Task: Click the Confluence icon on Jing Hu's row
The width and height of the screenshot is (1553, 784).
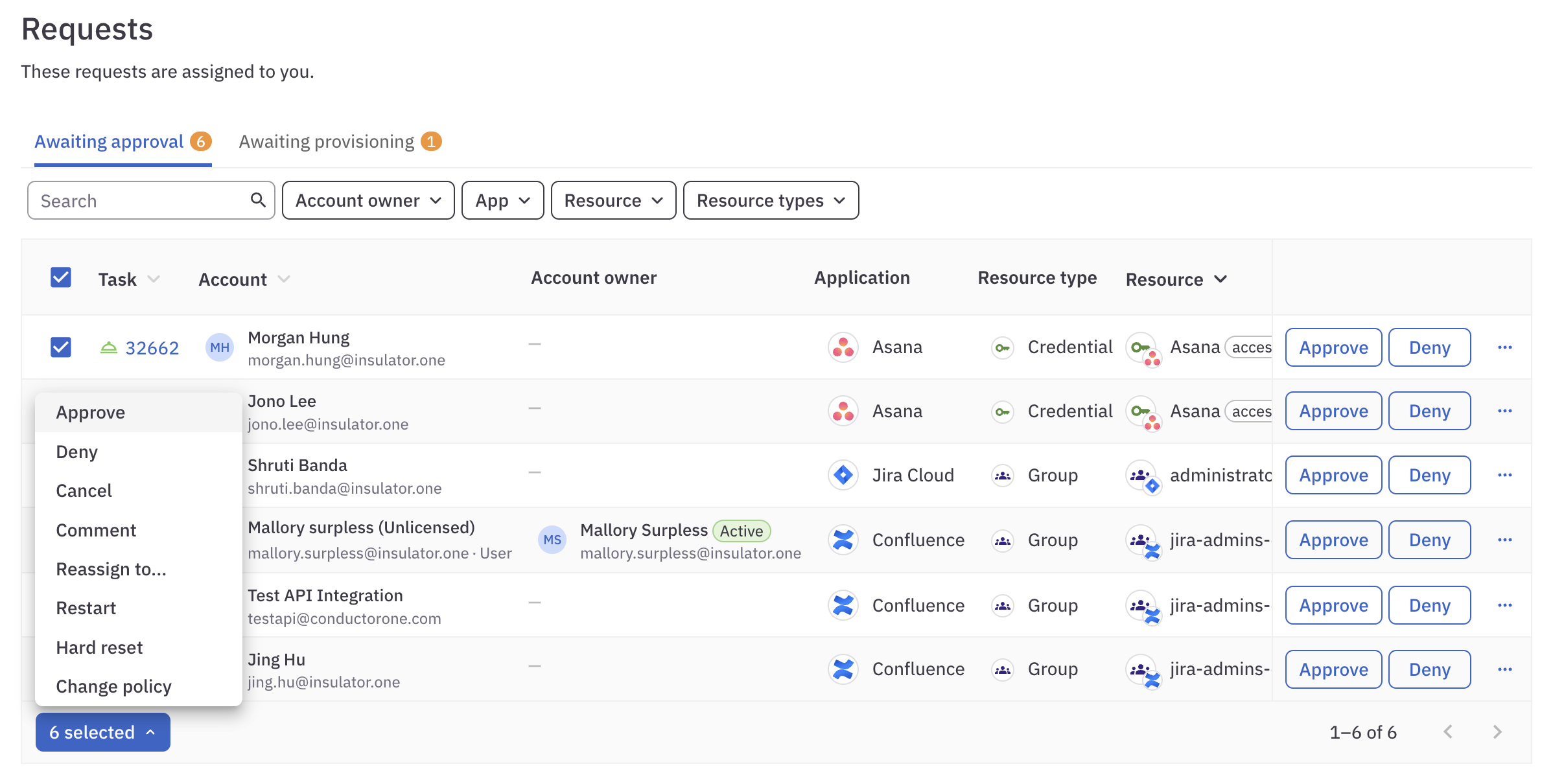Action: pyautogui.click(x=843, y=669)
